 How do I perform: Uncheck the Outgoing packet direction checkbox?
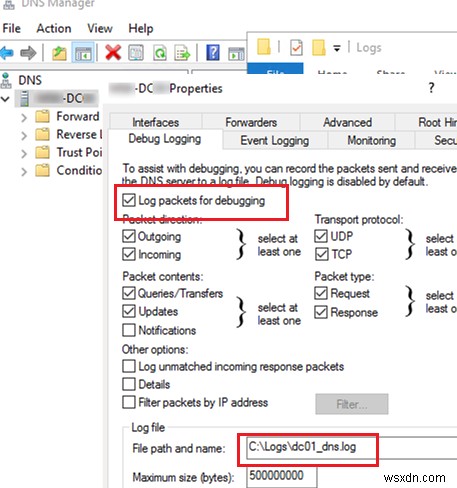click(129, 236)
